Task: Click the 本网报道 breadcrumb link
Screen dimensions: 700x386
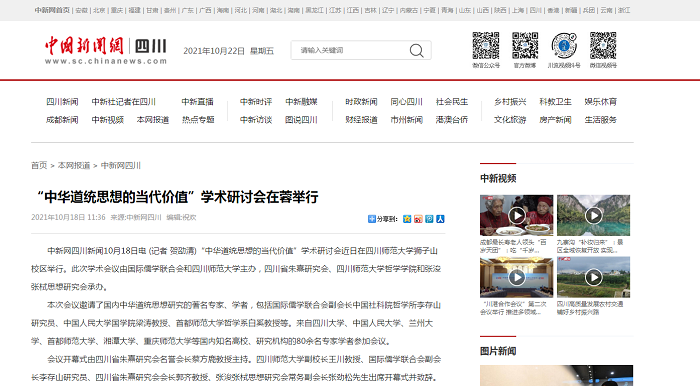Action: [74, 166]
